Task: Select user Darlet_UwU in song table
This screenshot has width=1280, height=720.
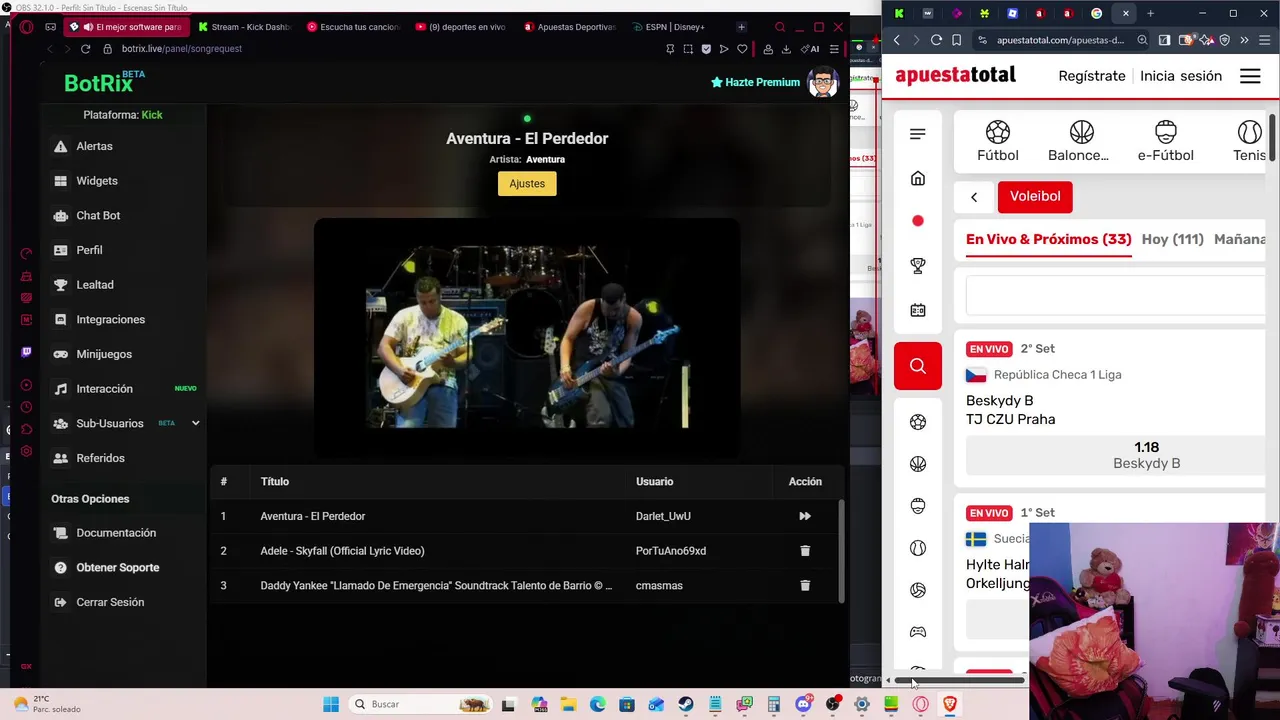Action: (663, 516)
